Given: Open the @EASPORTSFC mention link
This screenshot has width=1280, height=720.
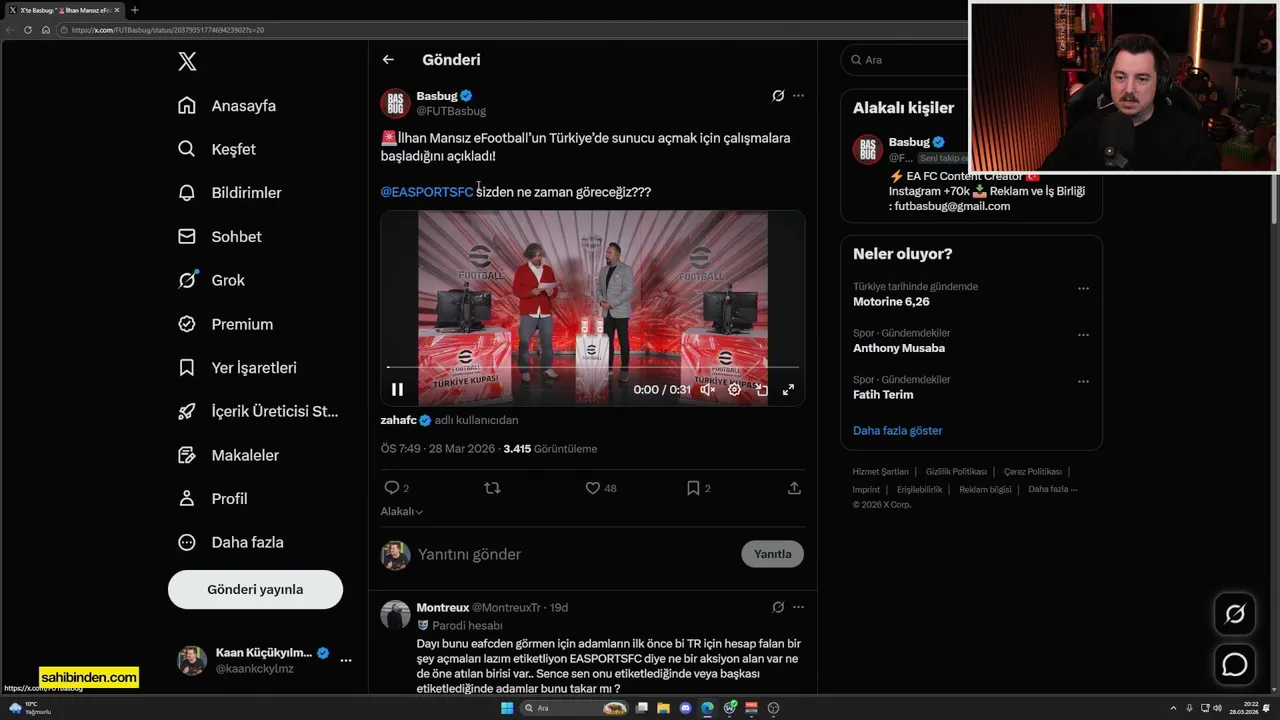Looking at the screenshot, I should point(427,192).
